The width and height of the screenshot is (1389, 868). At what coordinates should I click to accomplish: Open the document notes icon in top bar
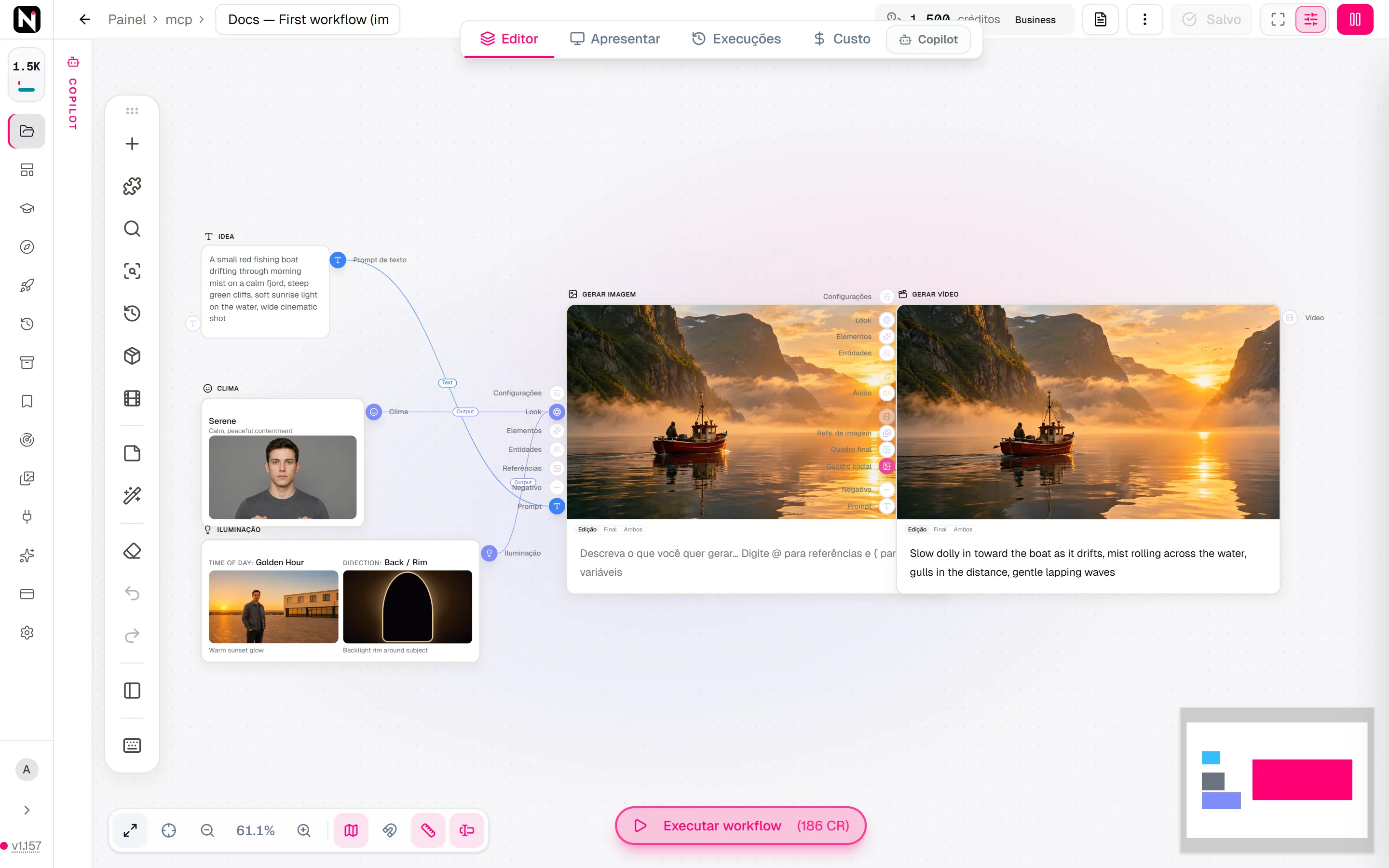tap(1100, 19)
